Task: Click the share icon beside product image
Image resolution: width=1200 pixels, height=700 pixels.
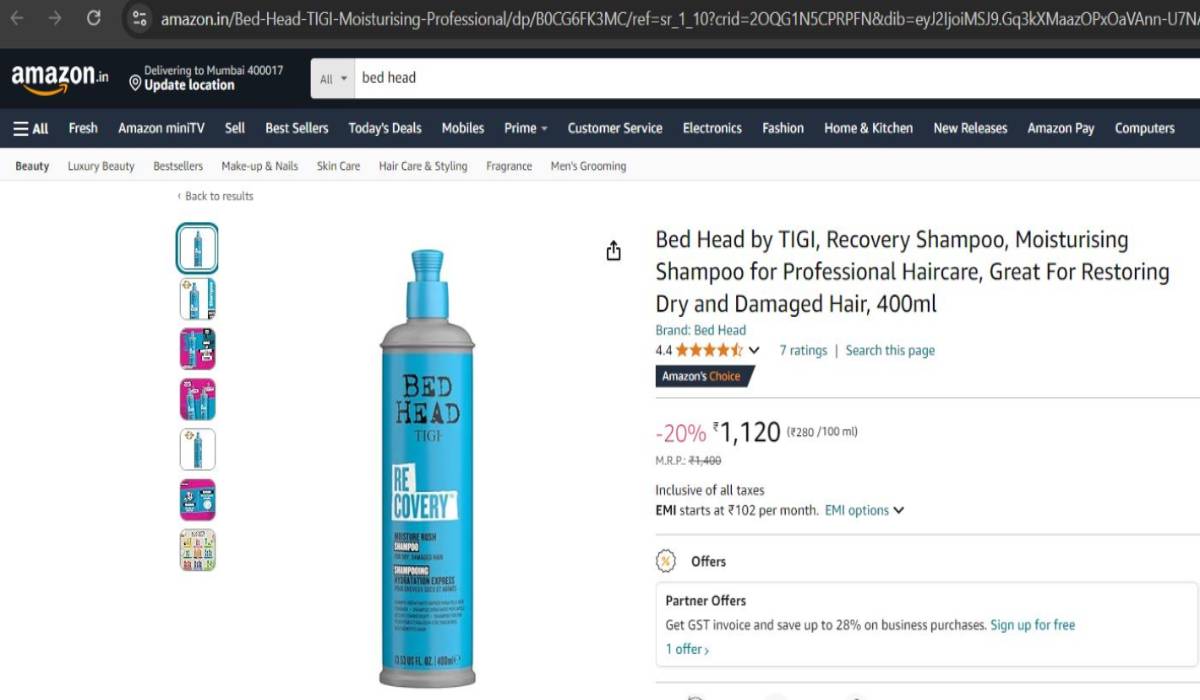Action: pyautogui.click(x=614, y=251)
